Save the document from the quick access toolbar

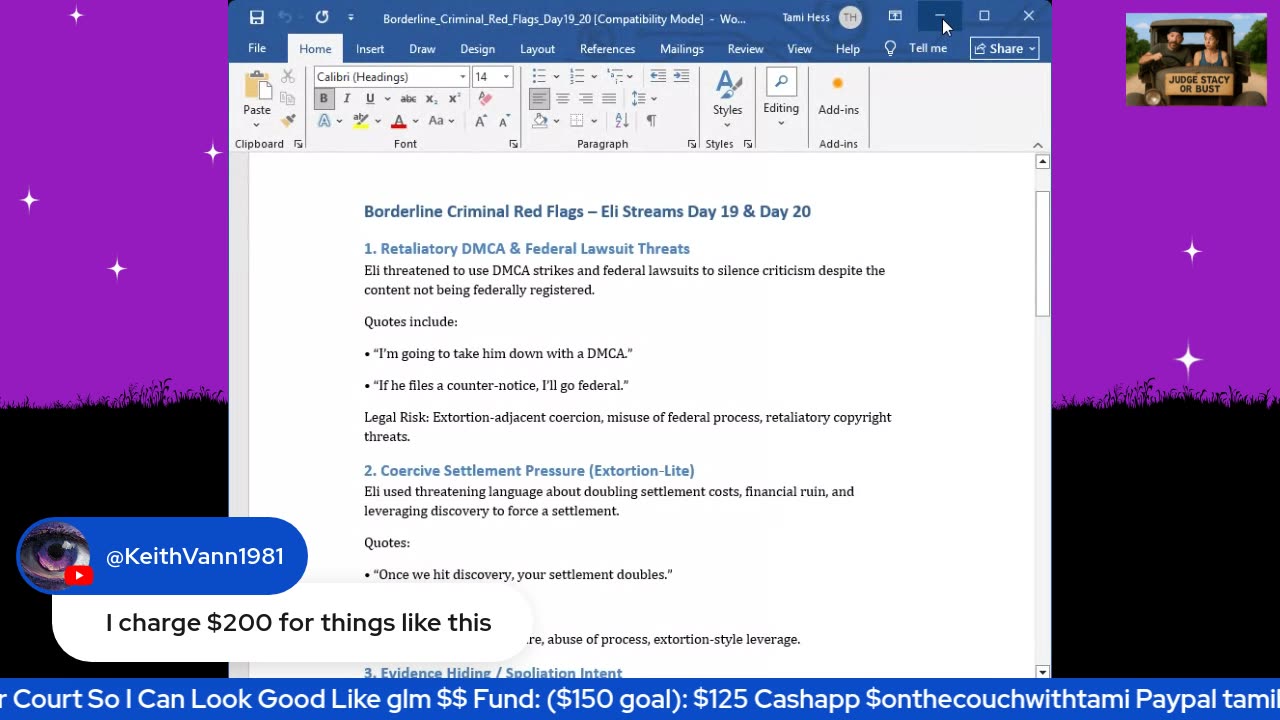pos(257,17)
